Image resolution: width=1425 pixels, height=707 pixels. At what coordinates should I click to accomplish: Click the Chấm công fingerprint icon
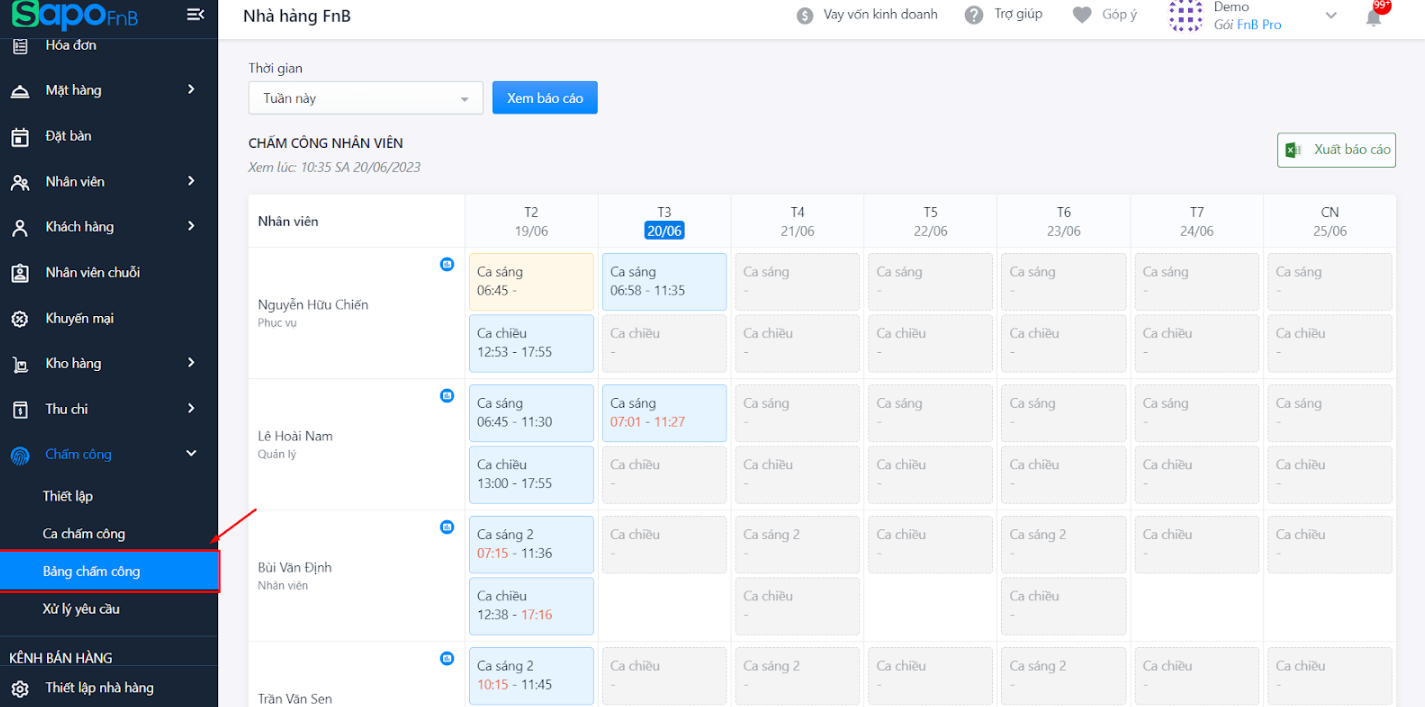(x=20, y=455)
